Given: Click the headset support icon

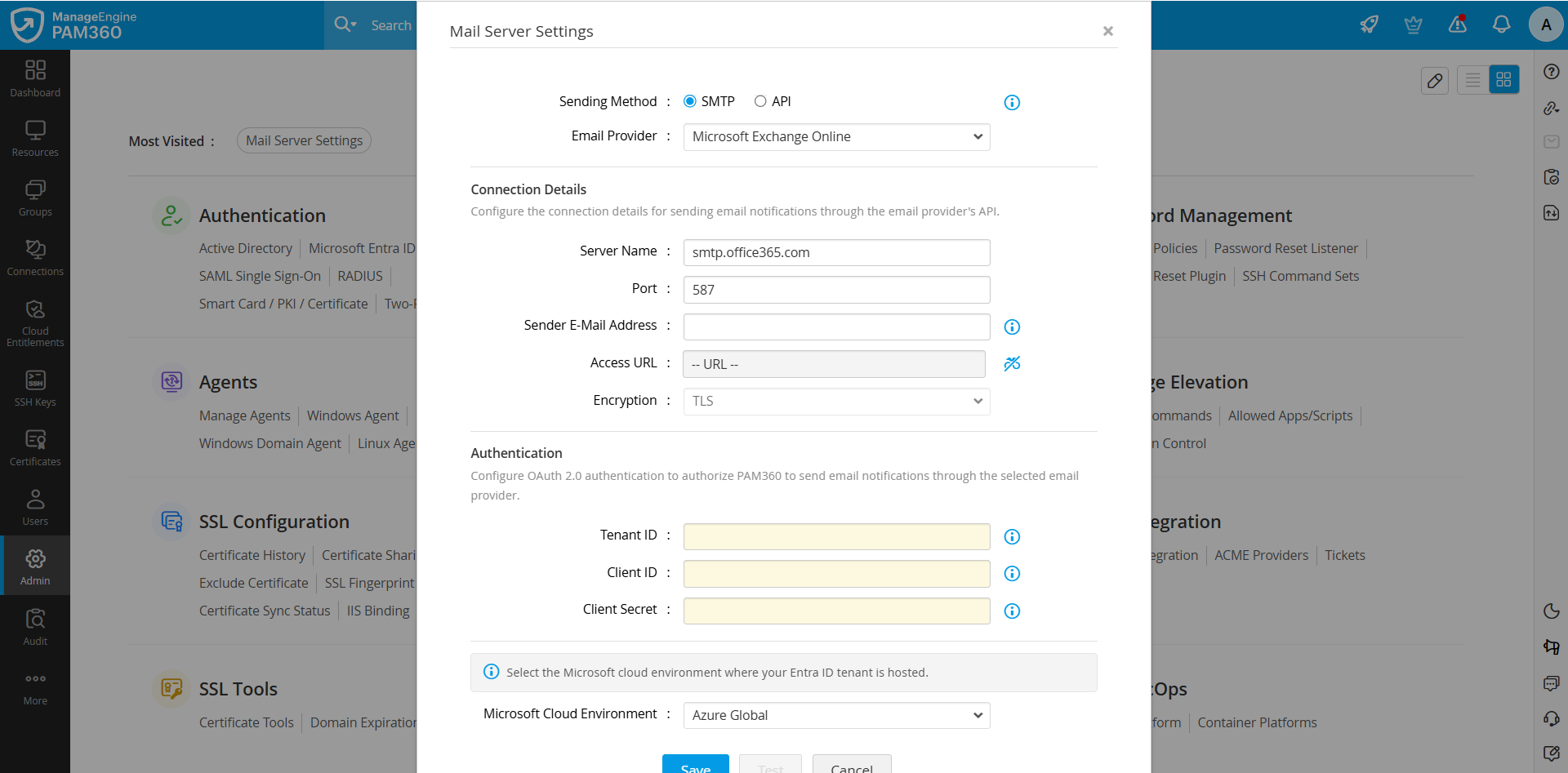Looking at the screenshot, I should pos(1552,718).
